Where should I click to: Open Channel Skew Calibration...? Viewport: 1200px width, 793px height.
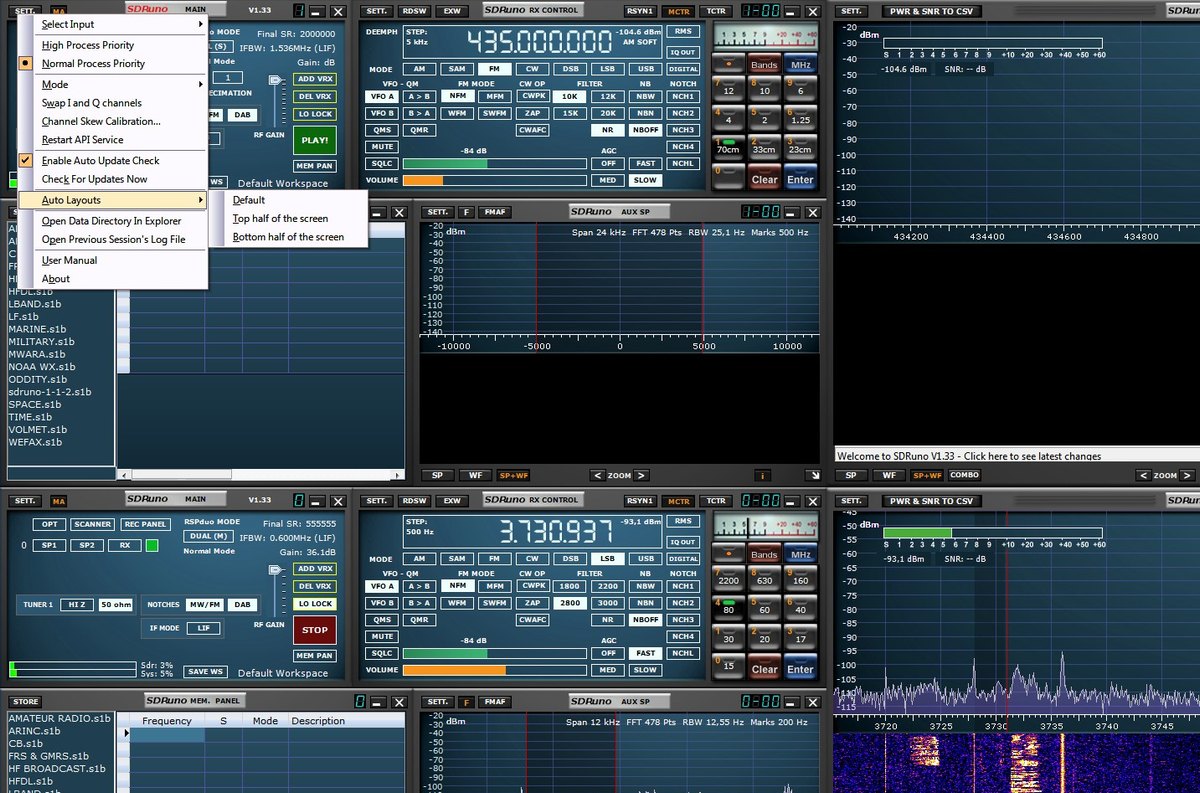[101, 122]
